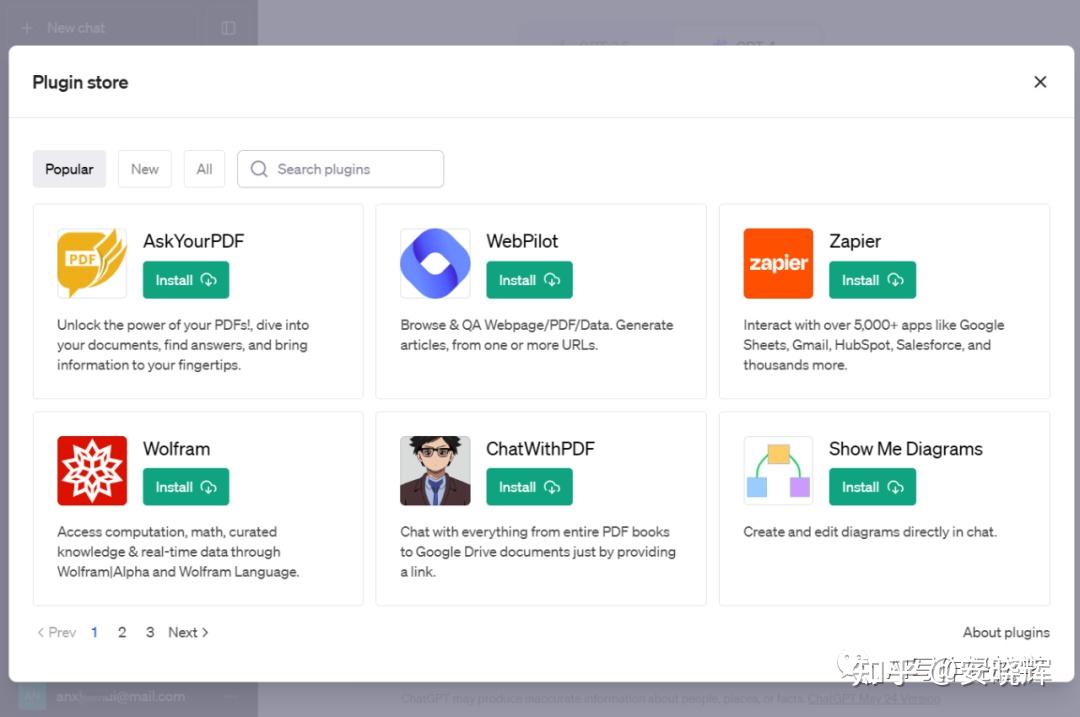Select page 1 in pagination

[x=94, y=632]
